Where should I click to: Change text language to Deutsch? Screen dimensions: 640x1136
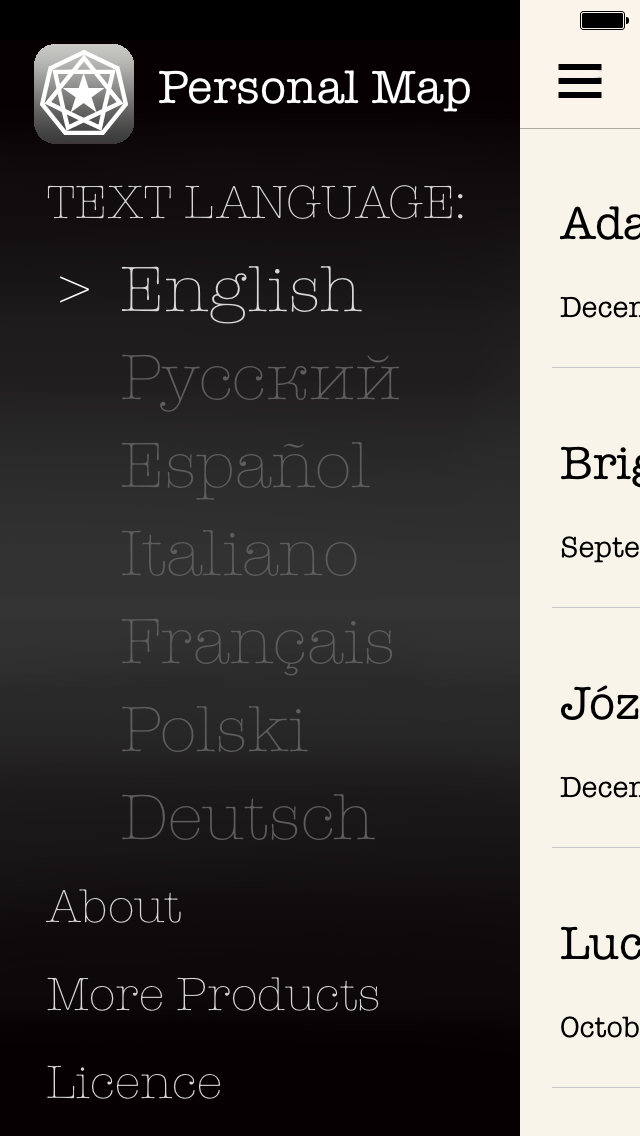point(247,817)
